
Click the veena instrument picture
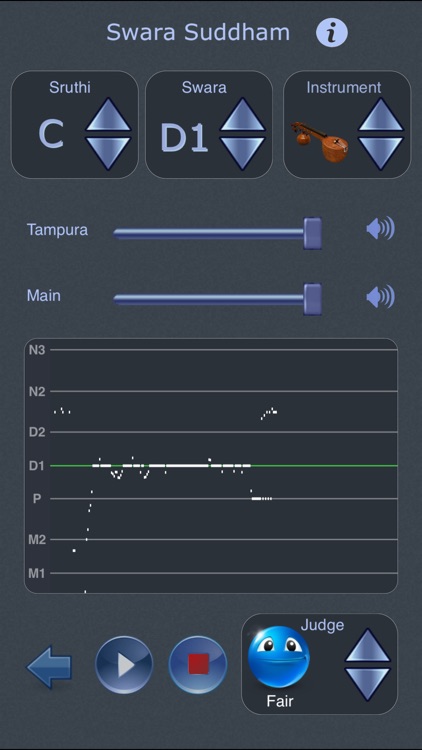pos(320,141)
